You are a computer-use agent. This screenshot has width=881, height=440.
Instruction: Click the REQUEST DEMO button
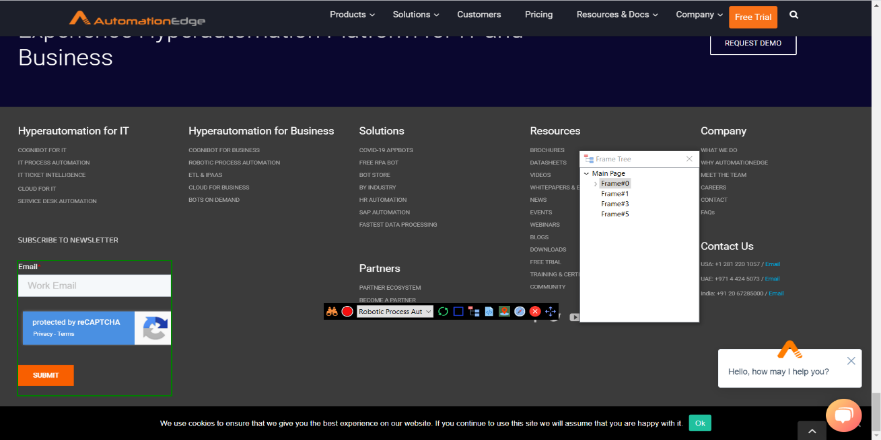pos(753,43)
